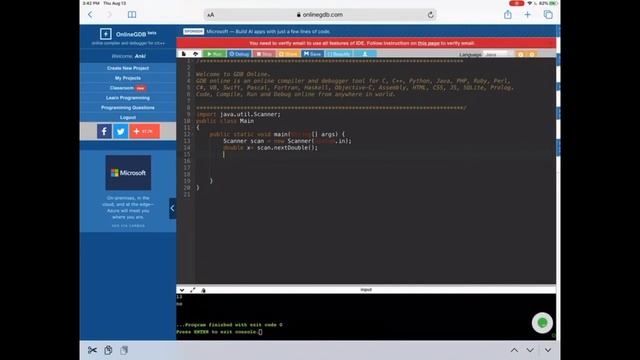
Task: Click the download icon button in toolbar
Action: pos(365,54)
